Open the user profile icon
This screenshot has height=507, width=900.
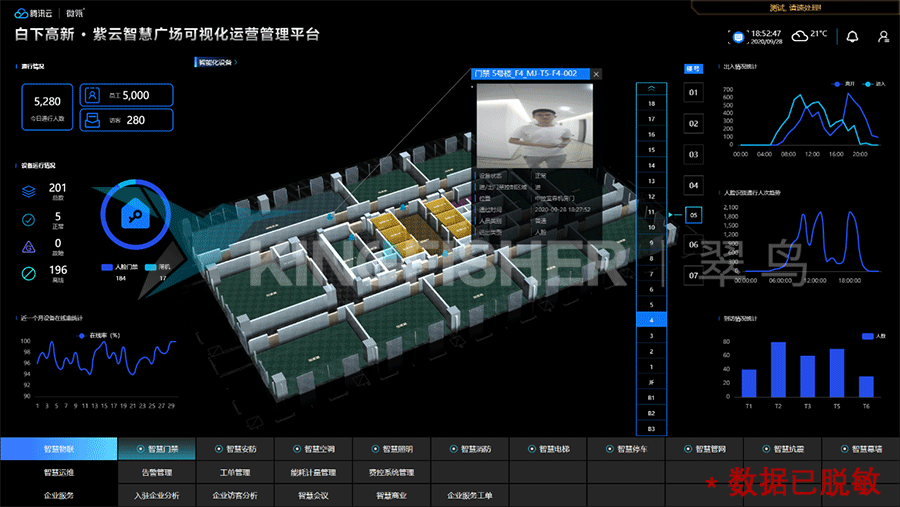coord(883,37)
